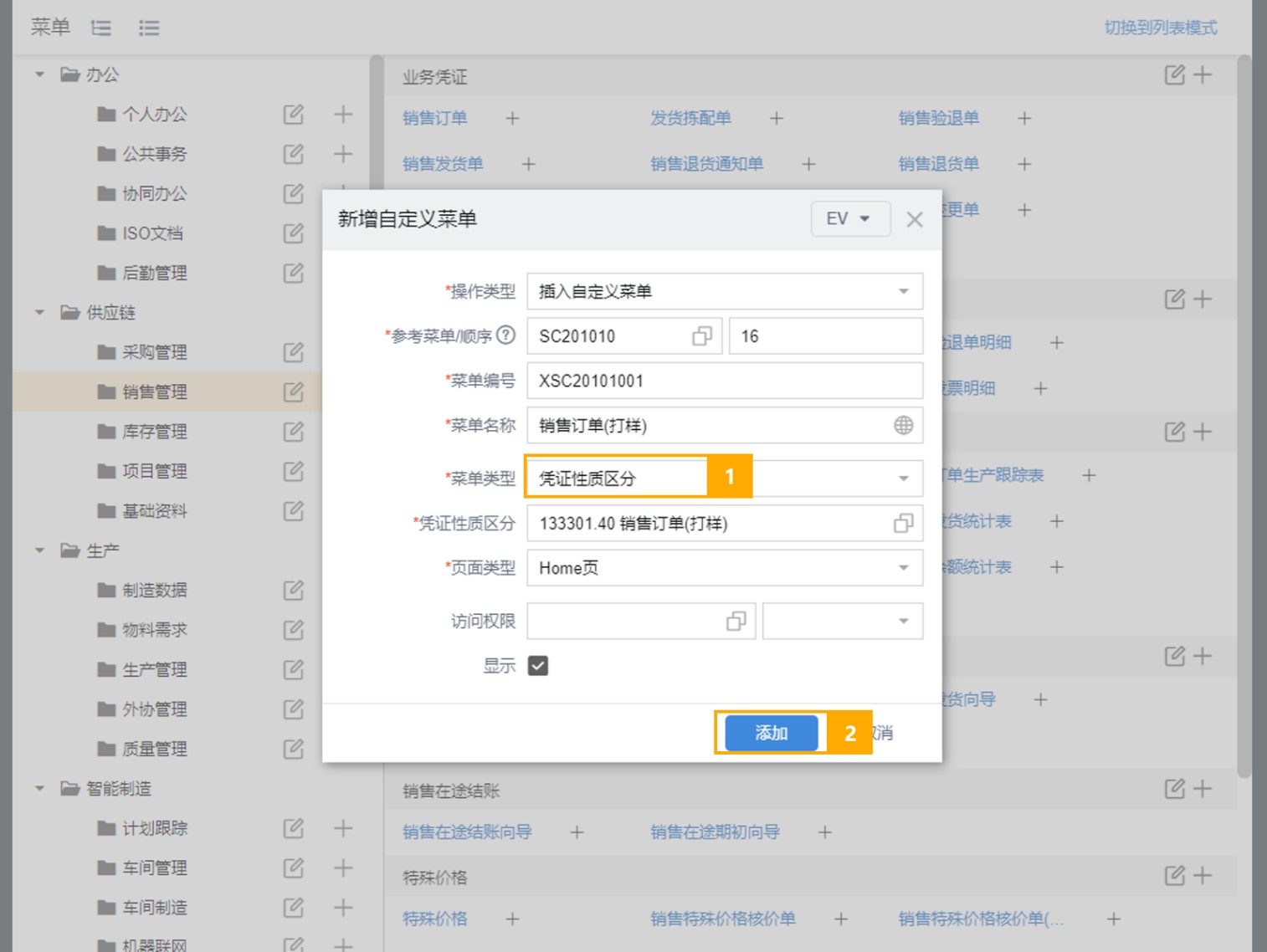Open 销售订单 link
1267x952 pixels.
(435, 118)
